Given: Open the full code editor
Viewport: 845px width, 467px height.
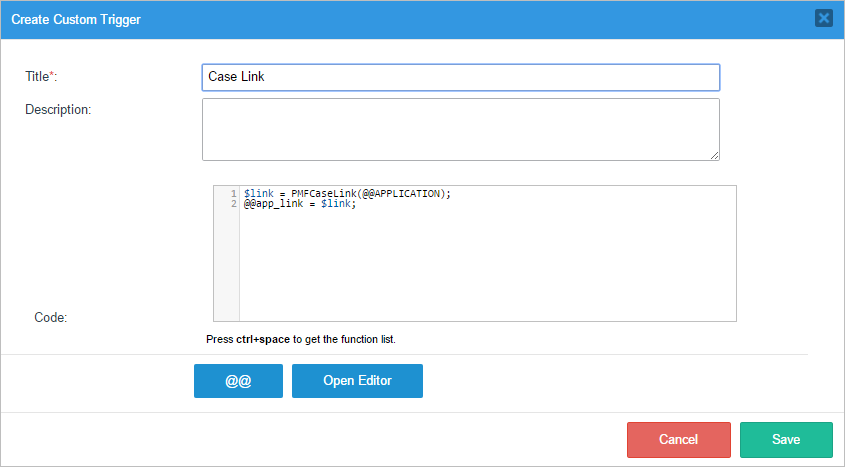Looking at the screenshot, I should [357, 381].
